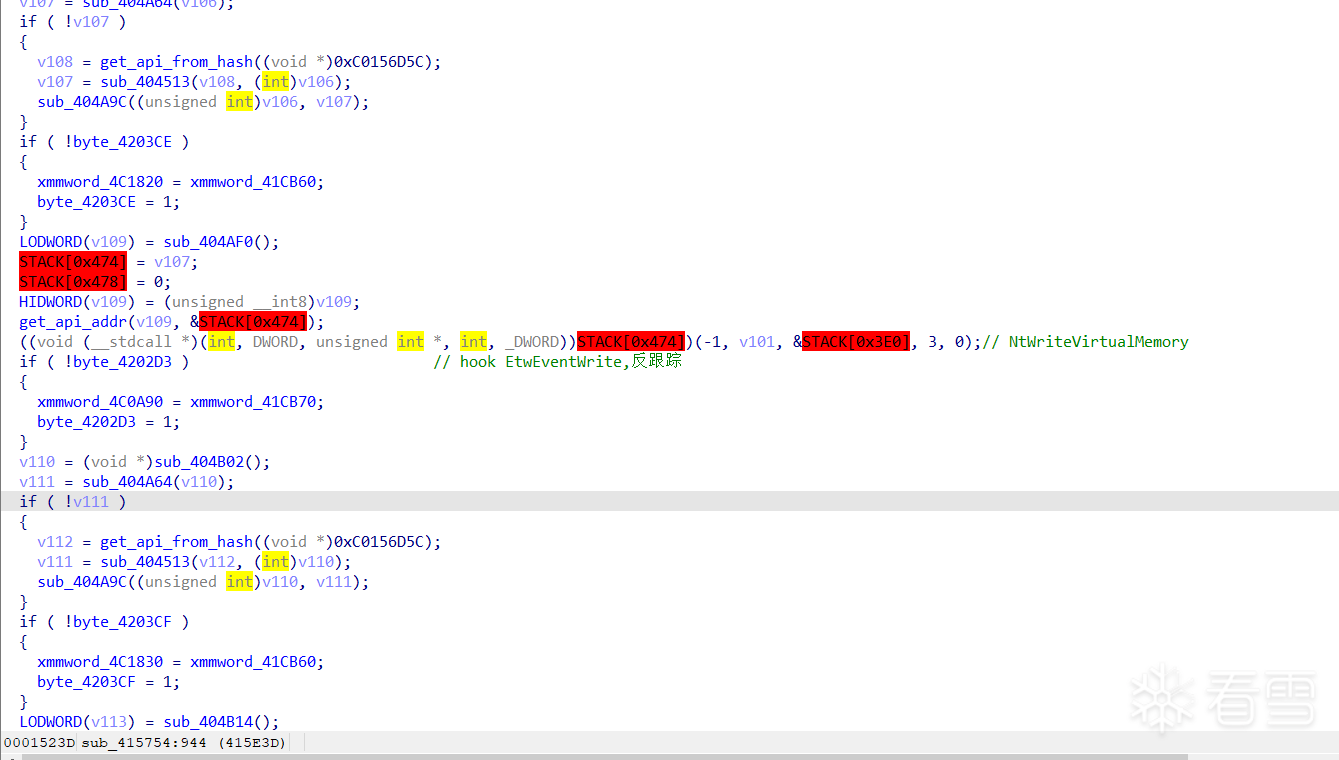The width and height of the screenshot is (1339, 760).
Task: Select LODWORD(v109) macro
Action: (x=78, y=241)
